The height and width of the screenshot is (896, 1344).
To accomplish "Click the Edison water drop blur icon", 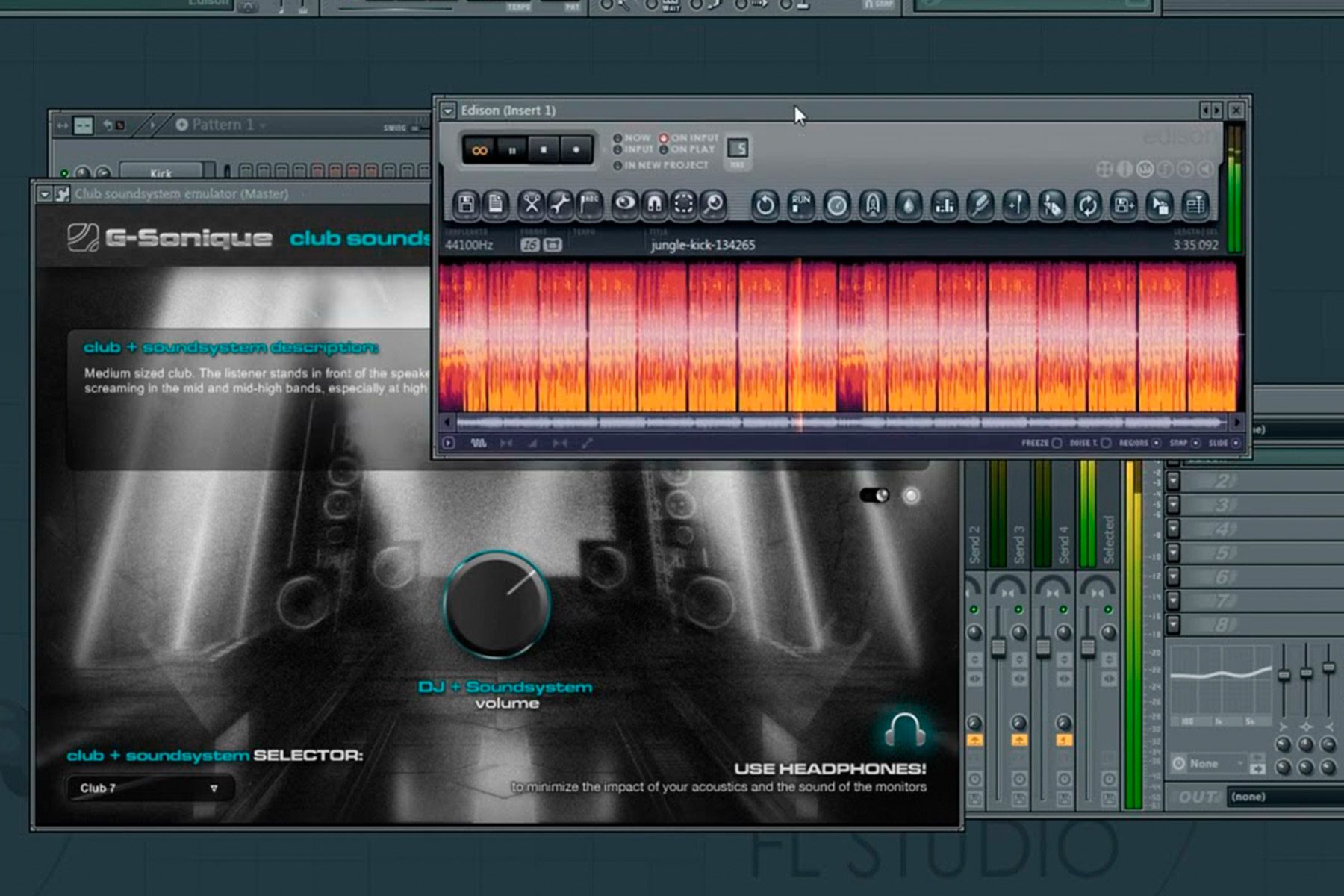I will pos(908,205).
